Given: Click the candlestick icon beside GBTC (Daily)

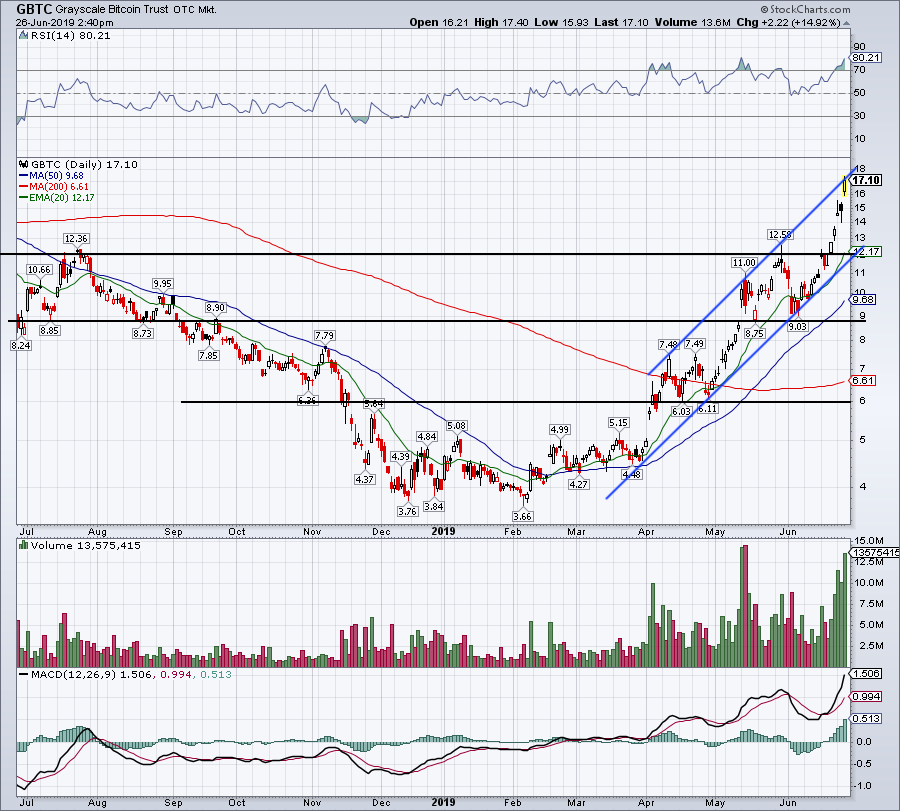Looking at the screenshot, I should (24, 164).
